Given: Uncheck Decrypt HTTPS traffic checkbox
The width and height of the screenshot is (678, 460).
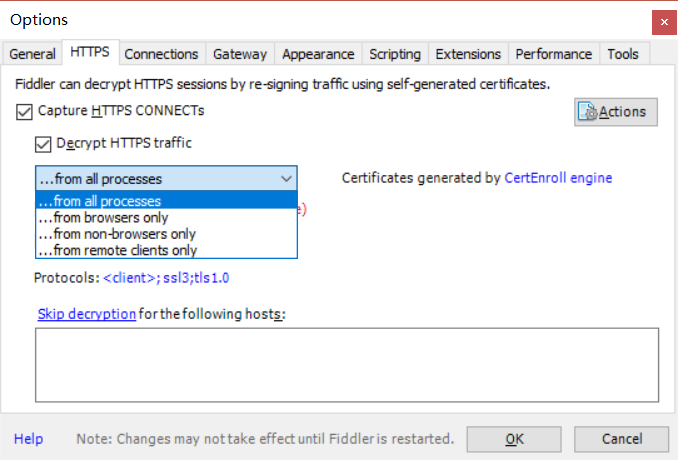Looking at the screenshot, I should pyautogui.click(x=43, y=143).
